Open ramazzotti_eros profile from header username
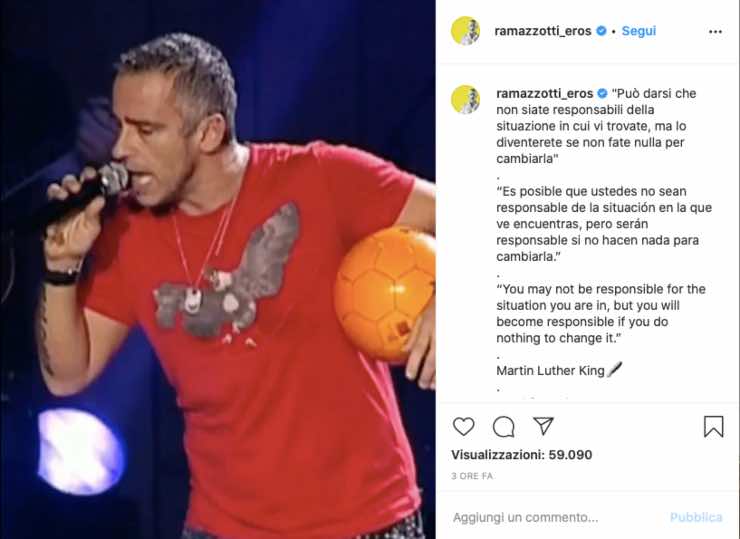Image resolution: width=740 pixels, height=539 pixels. click(543, 31)
